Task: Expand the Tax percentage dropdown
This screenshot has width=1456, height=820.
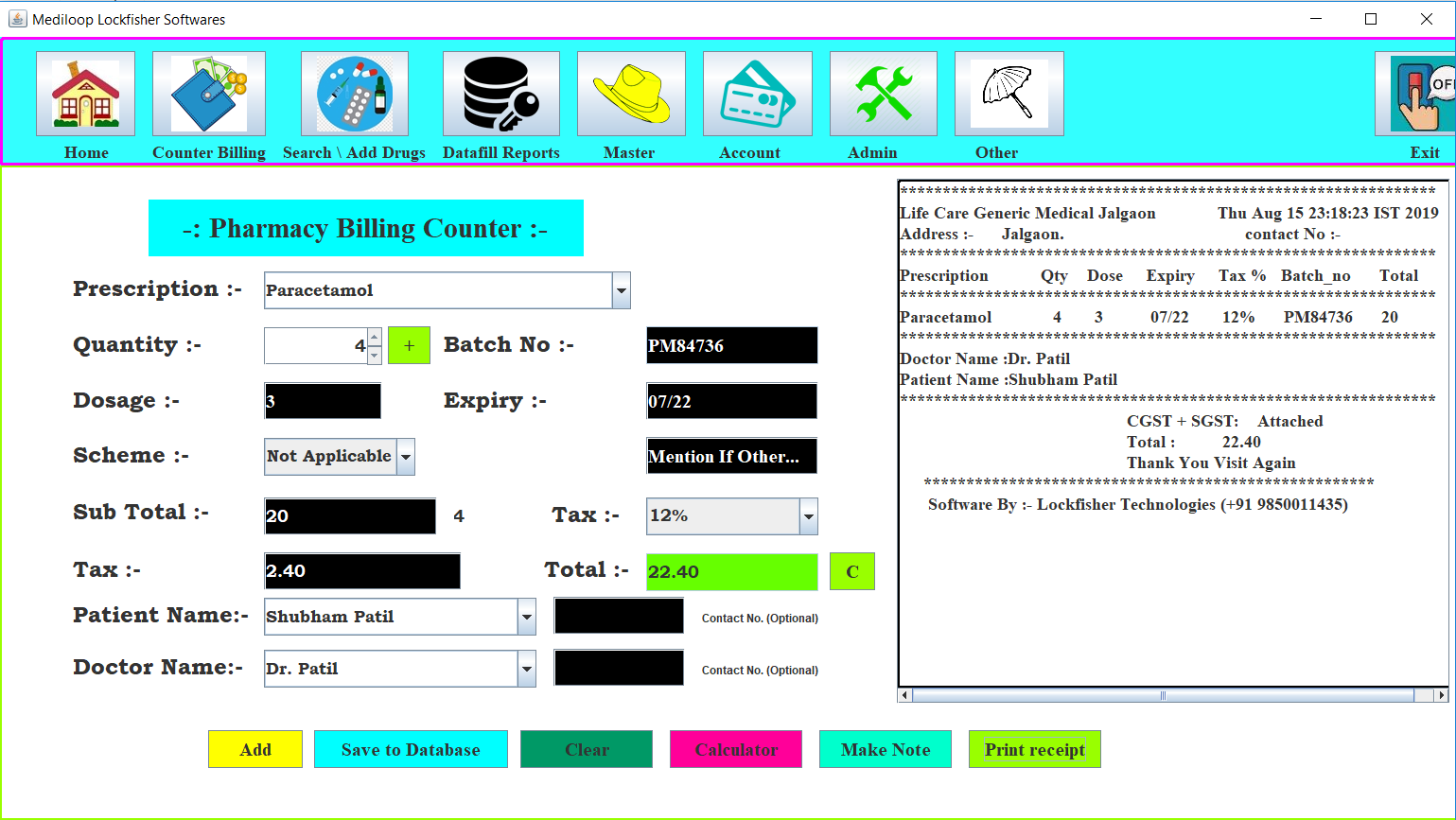Action: coord(808,516)
